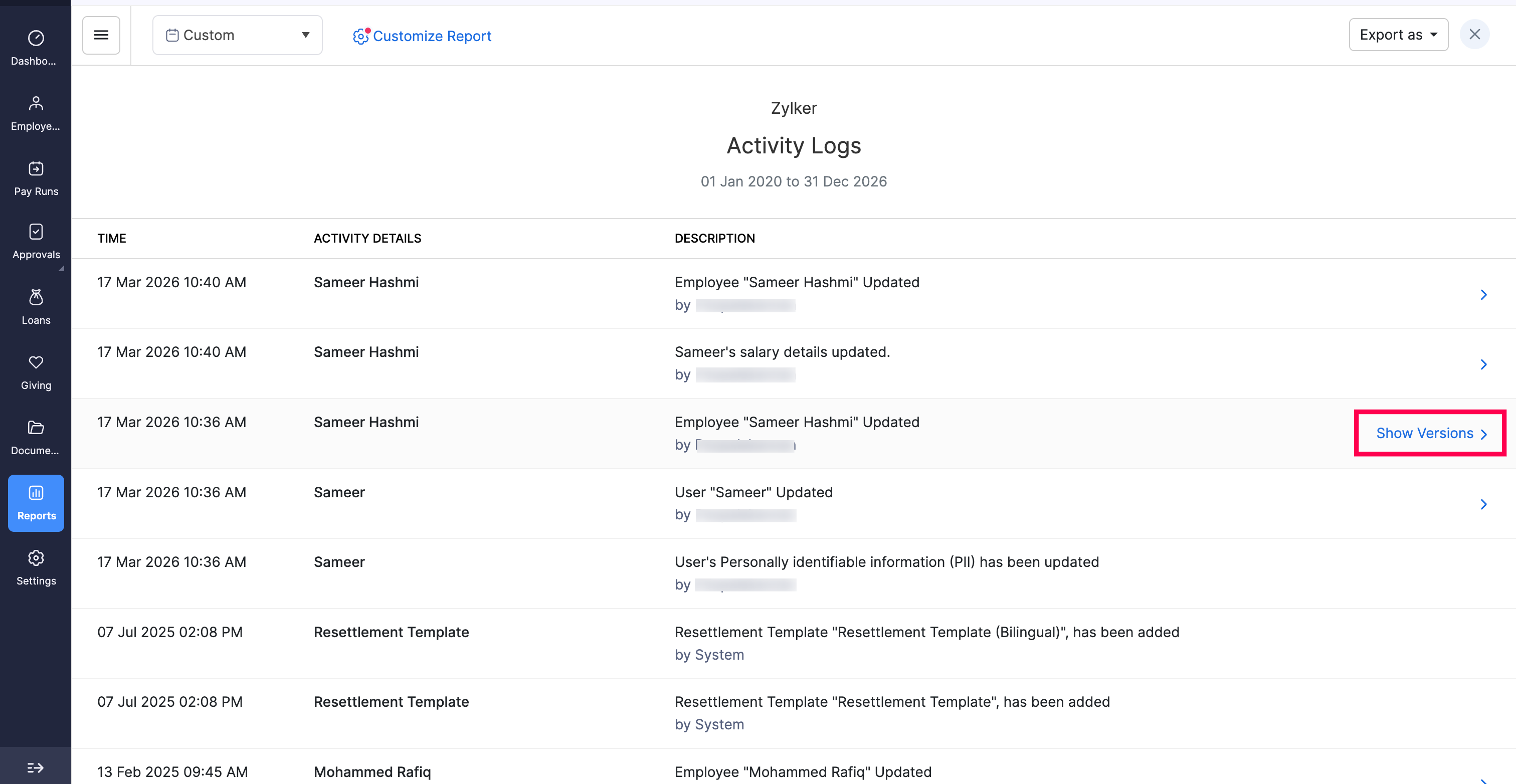Open Pay Runs section
Image resolution: width=1516 pixels, height=784 pixels.
(x=35, y=178)
